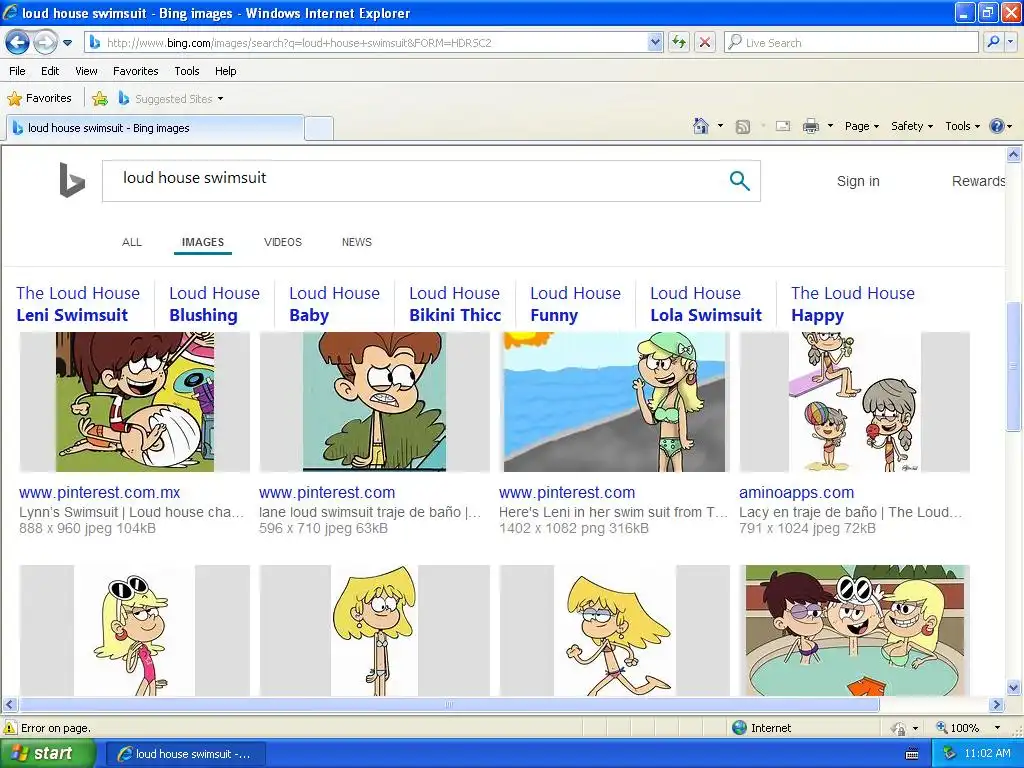Image resolution: width=1024 pixels, height=768 pixels.
Task: Click the Add to Favorites Bar icon
Action: tap(100, 99)
